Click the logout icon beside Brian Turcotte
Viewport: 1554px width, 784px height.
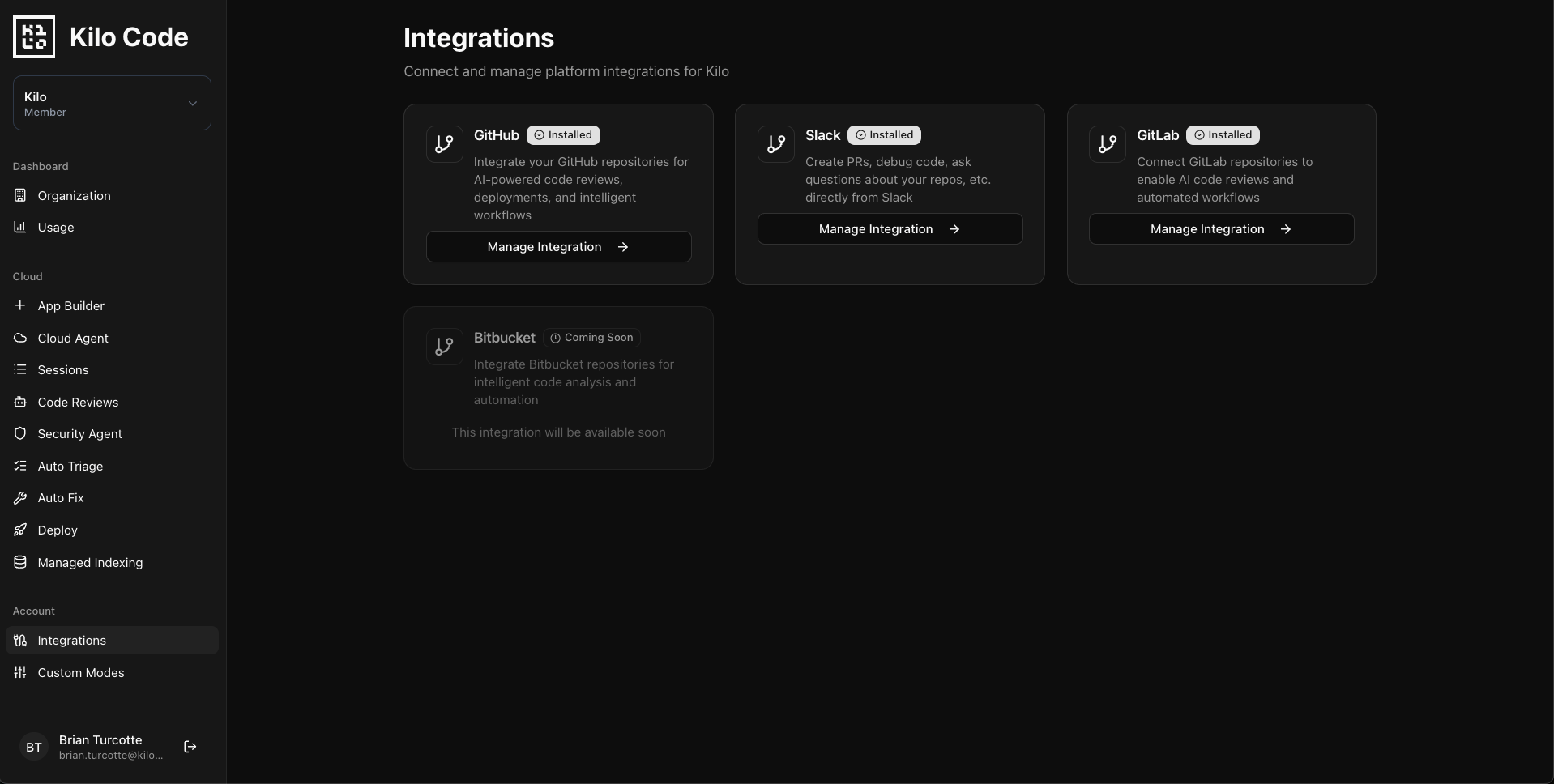[x=190, y=747]
